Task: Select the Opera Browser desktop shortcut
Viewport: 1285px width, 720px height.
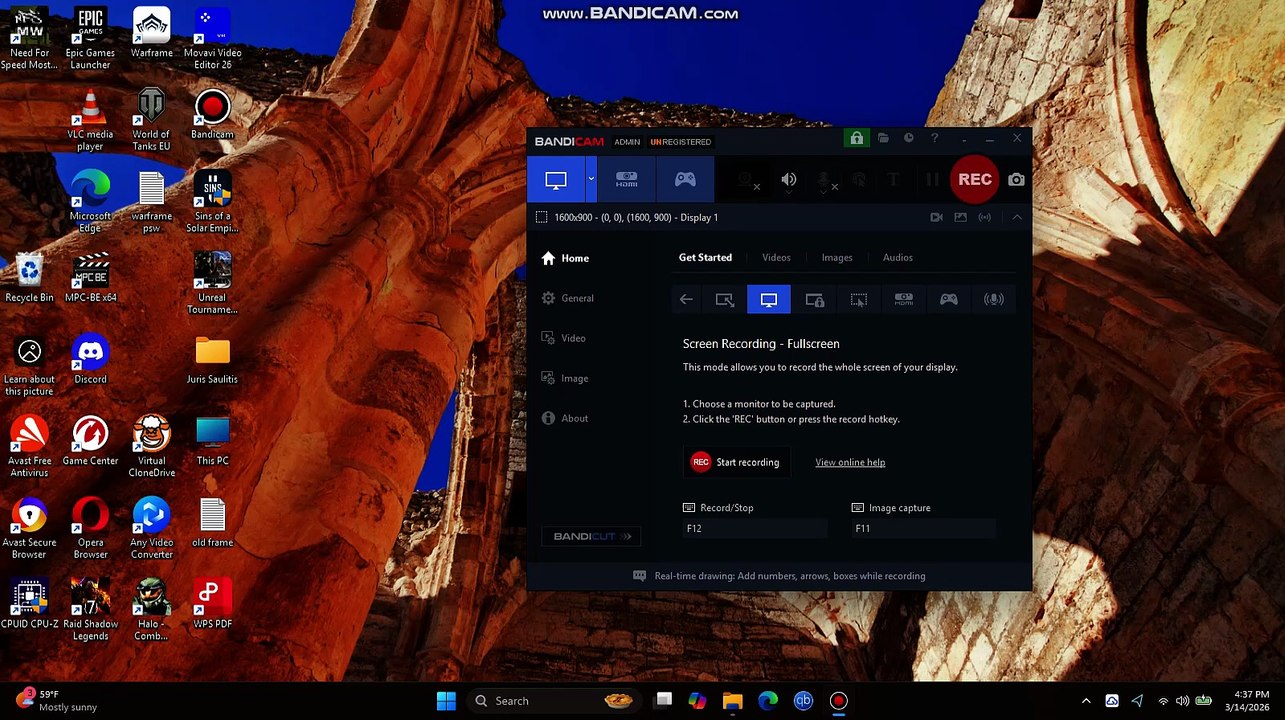Action: (x=90, y=529)
